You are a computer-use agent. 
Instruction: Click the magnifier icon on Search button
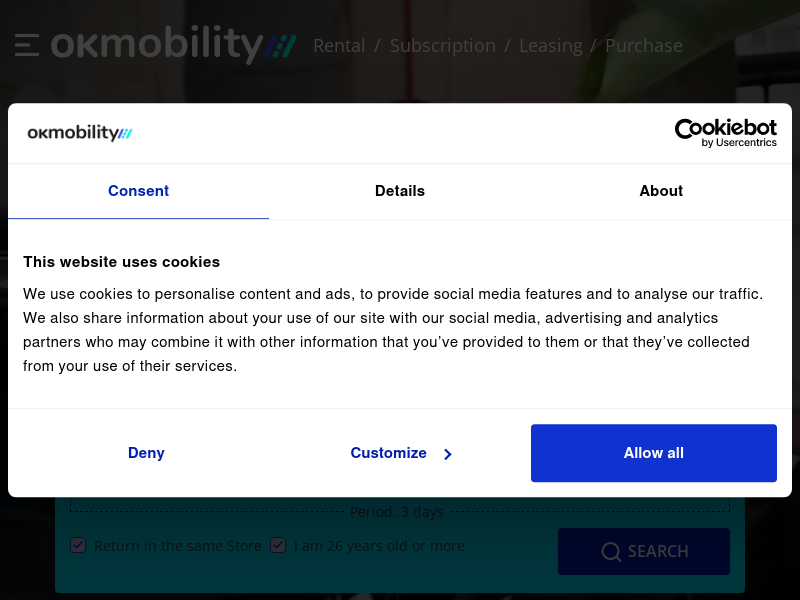(x=611, y=552)
